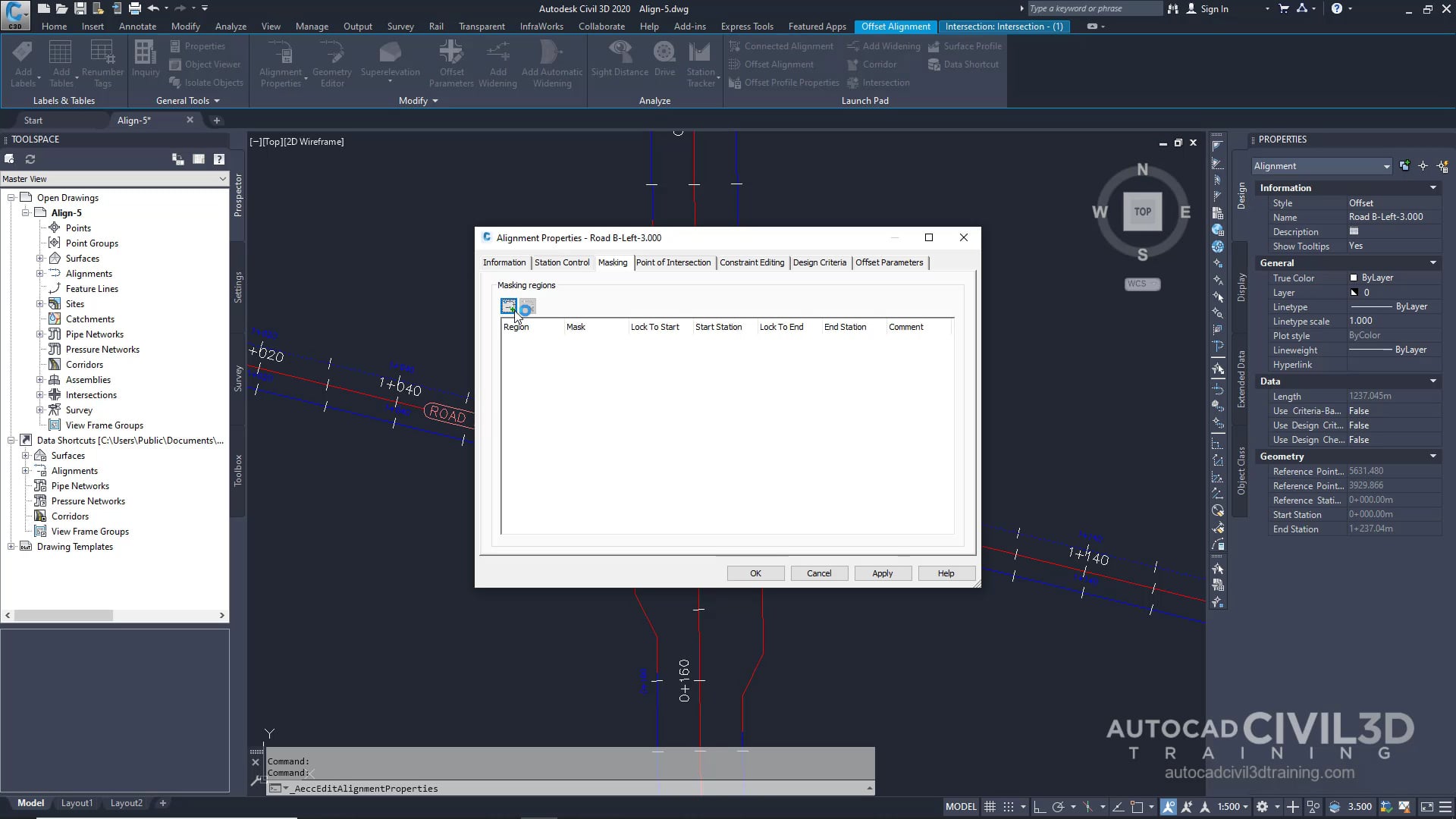Open the Offset Parameters tab

tap(889, 262)
